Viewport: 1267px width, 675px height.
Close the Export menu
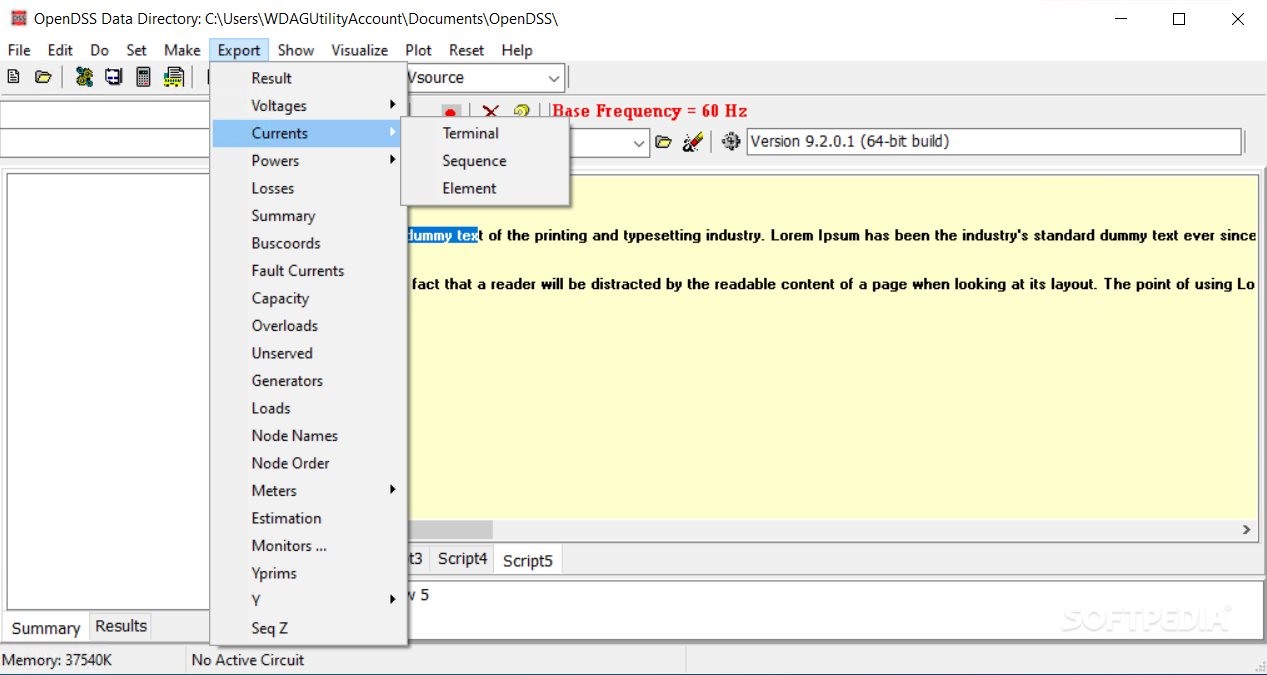coord(239,50)
